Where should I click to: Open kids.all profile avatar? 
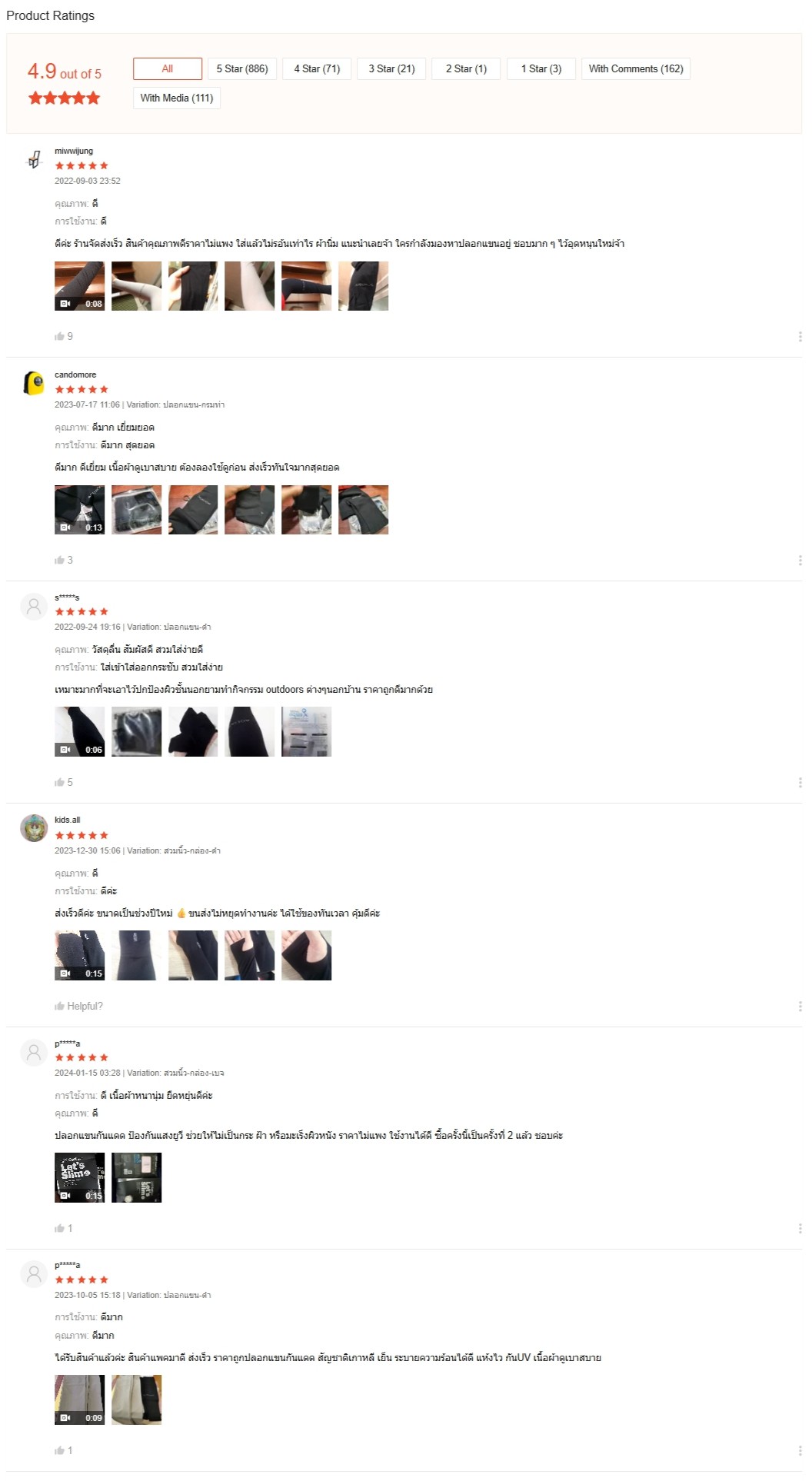tap(34, 828)
